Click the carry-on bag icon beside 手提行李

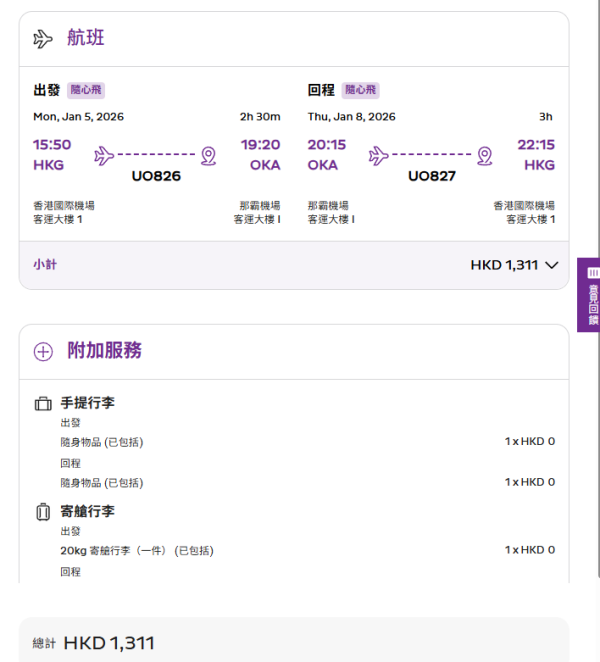tap(43, 404)
